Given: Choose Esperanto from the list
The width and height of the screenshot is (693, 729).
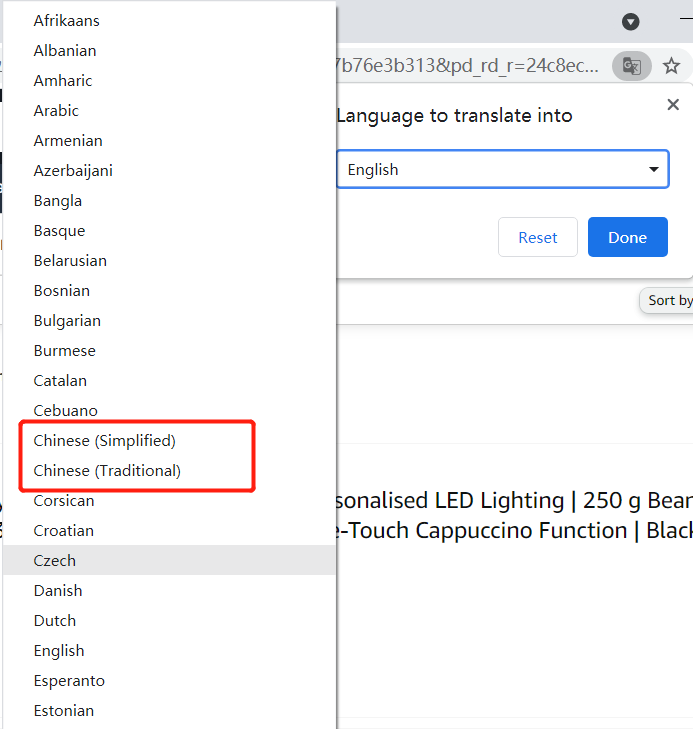Looking at the screenshot, I should click(x=169, y=681).
